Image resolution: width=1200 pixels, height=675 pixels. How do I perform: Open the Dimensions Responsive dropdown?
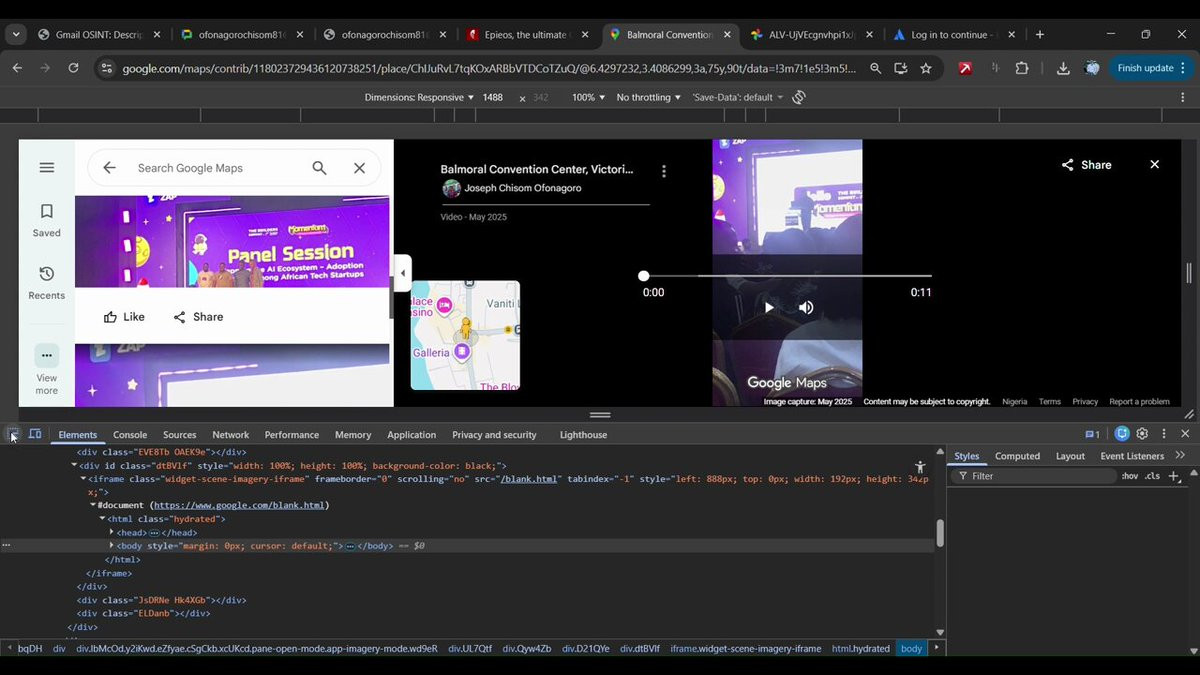coord(420,97)
